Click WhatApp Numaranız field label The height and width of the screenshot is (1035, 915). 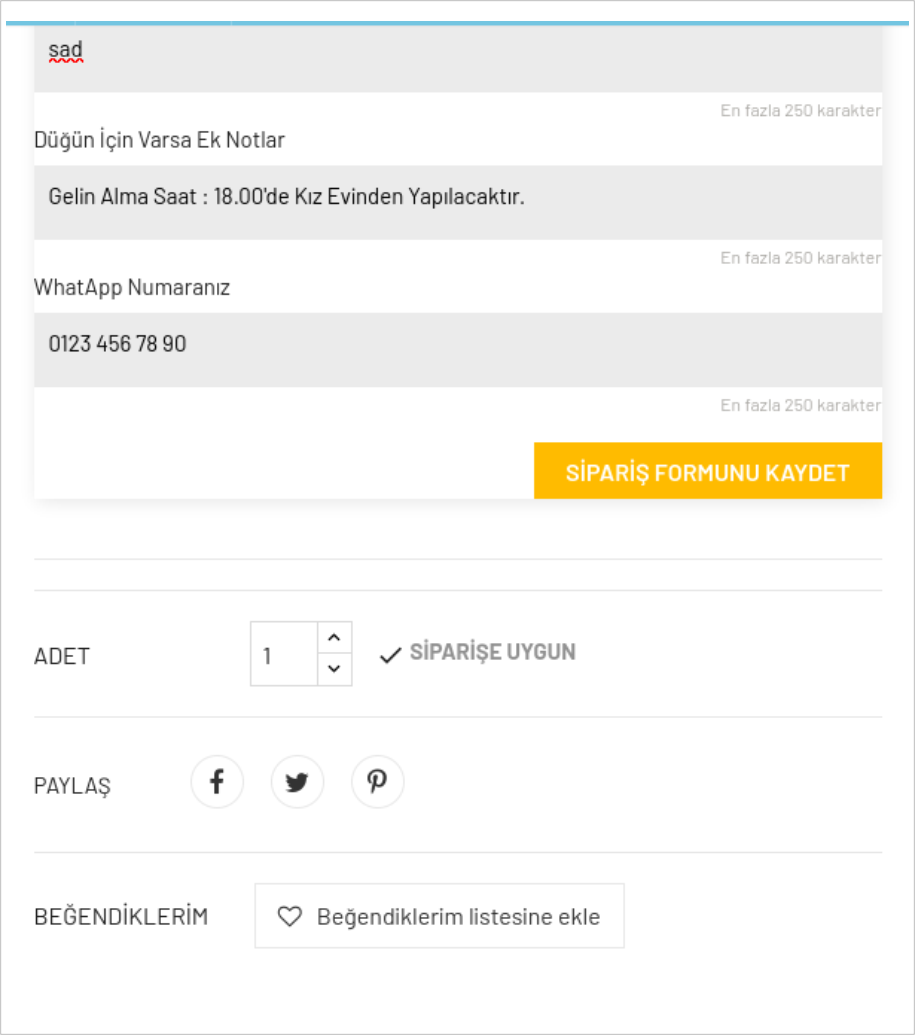pos(132,288)
